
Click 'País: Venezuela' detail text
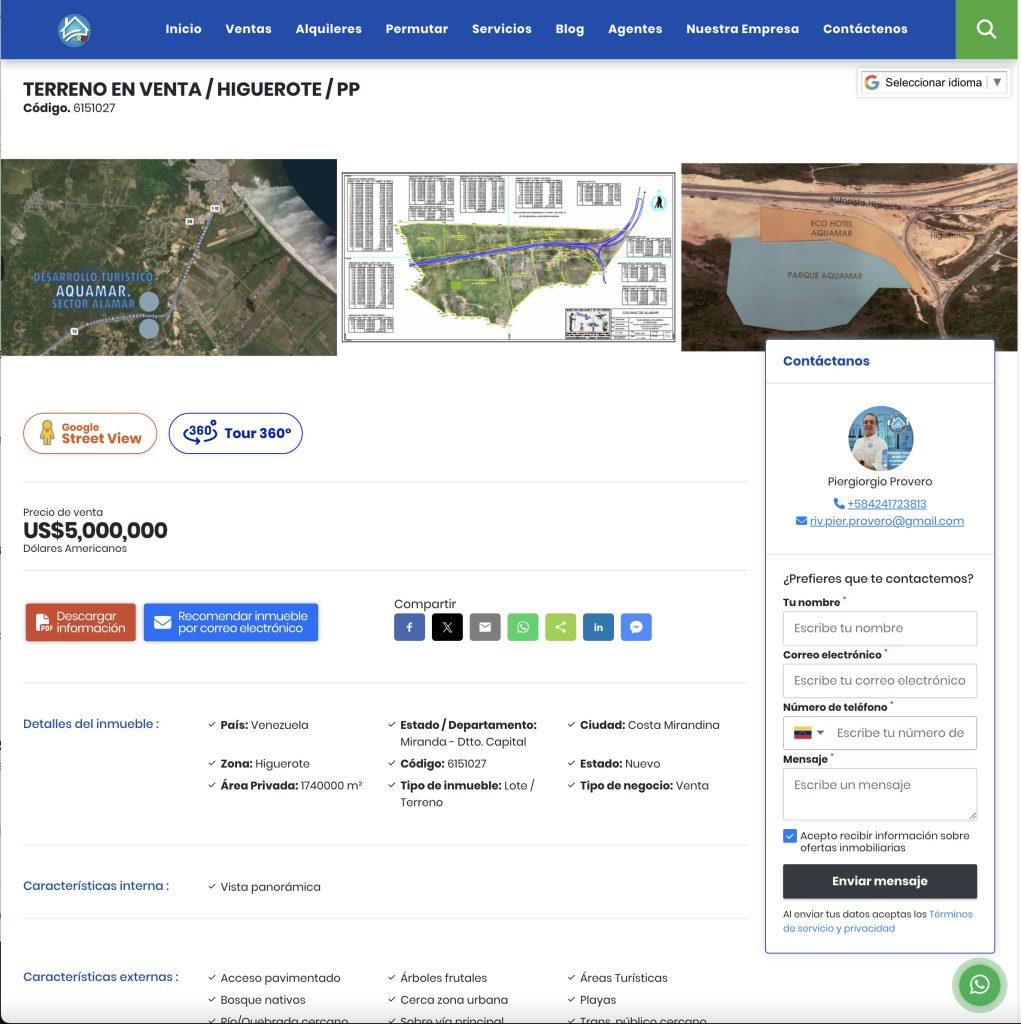(265, 725)
